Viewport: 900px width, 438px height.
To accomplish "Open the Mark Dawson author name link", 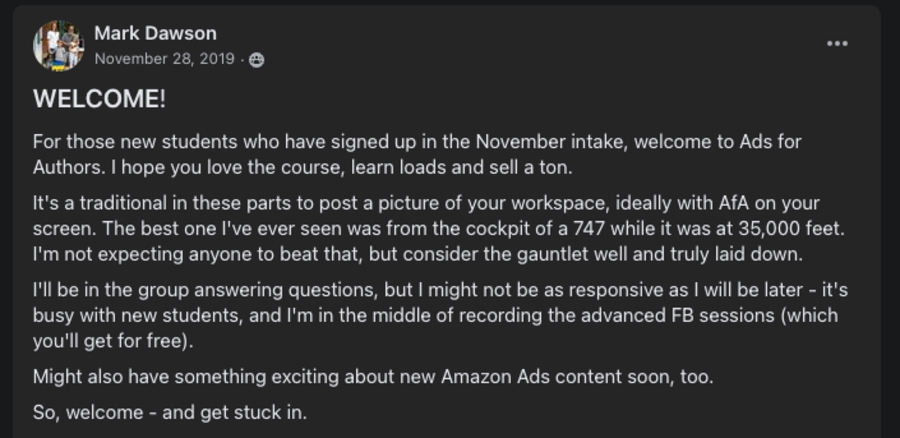I will click(155, 34).
